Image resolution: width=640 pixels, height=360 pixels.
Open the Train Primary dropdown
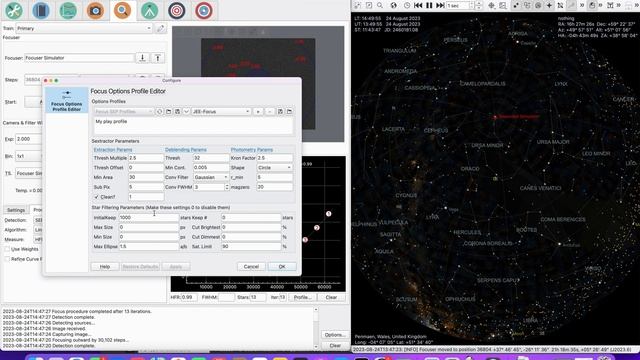(84, 28)
